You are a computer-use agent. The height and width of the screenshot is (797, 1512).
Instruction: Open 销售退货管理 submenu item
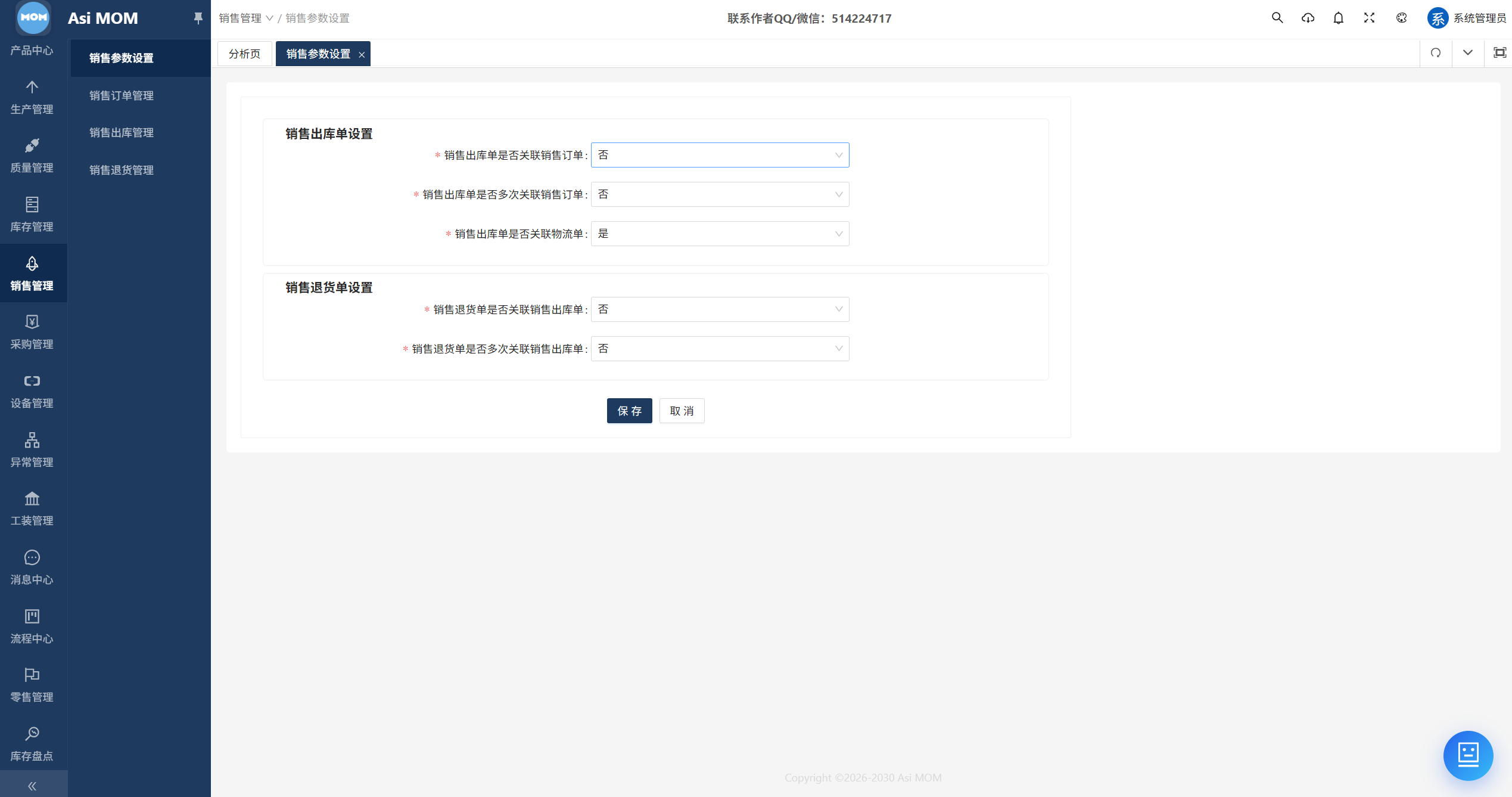coord(141,170)
